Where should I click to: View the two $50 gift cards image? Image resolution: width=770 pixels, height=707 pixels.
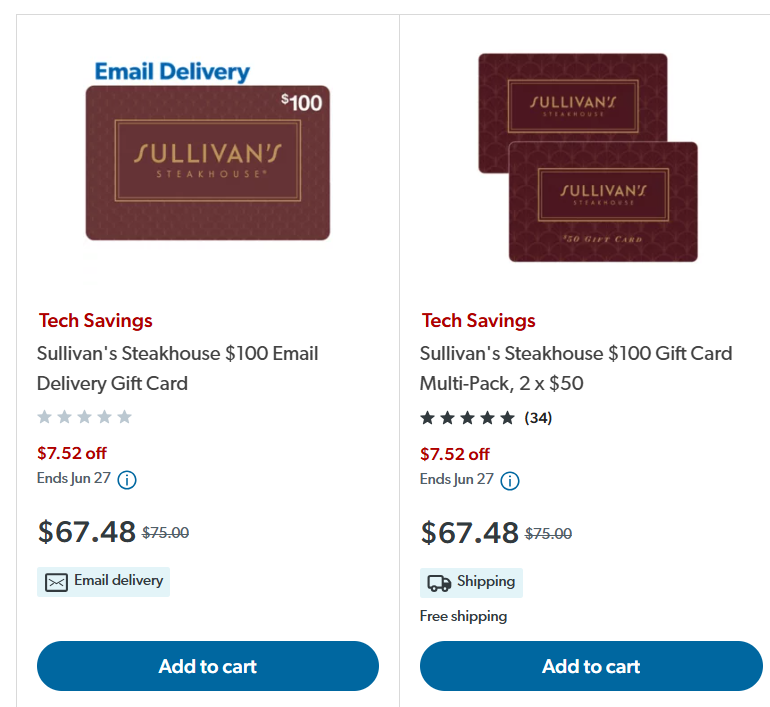pos(588,158)
